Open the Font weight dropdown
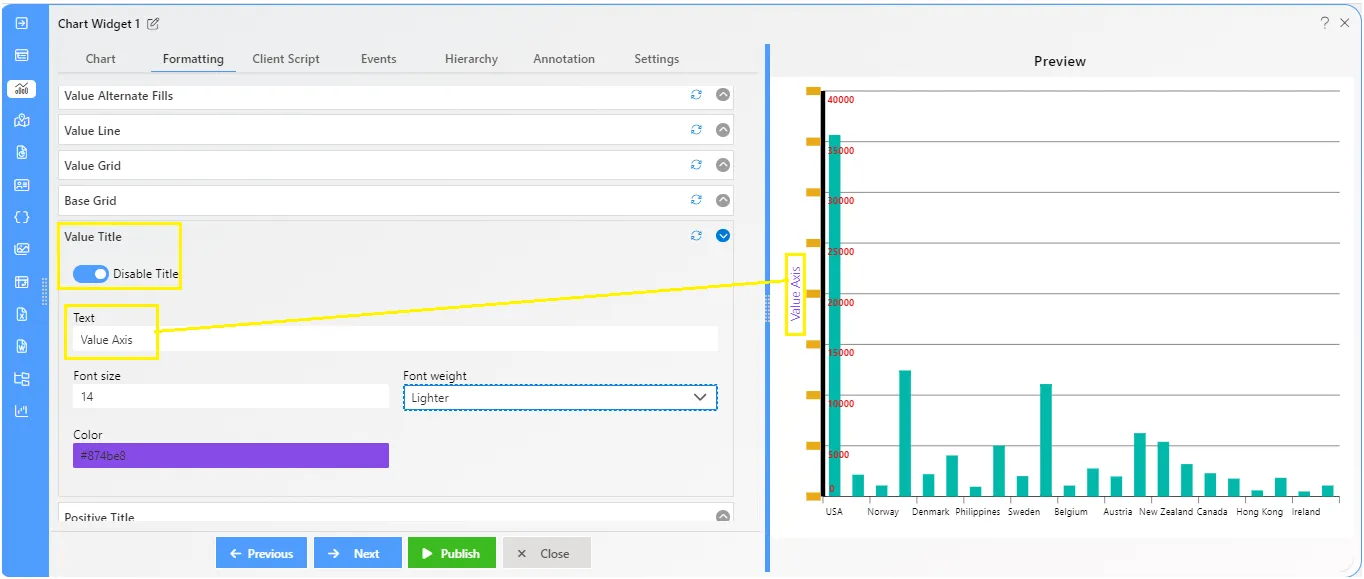Image resolution: width=1364 pixels, height=579 pixels. (560, 398)
